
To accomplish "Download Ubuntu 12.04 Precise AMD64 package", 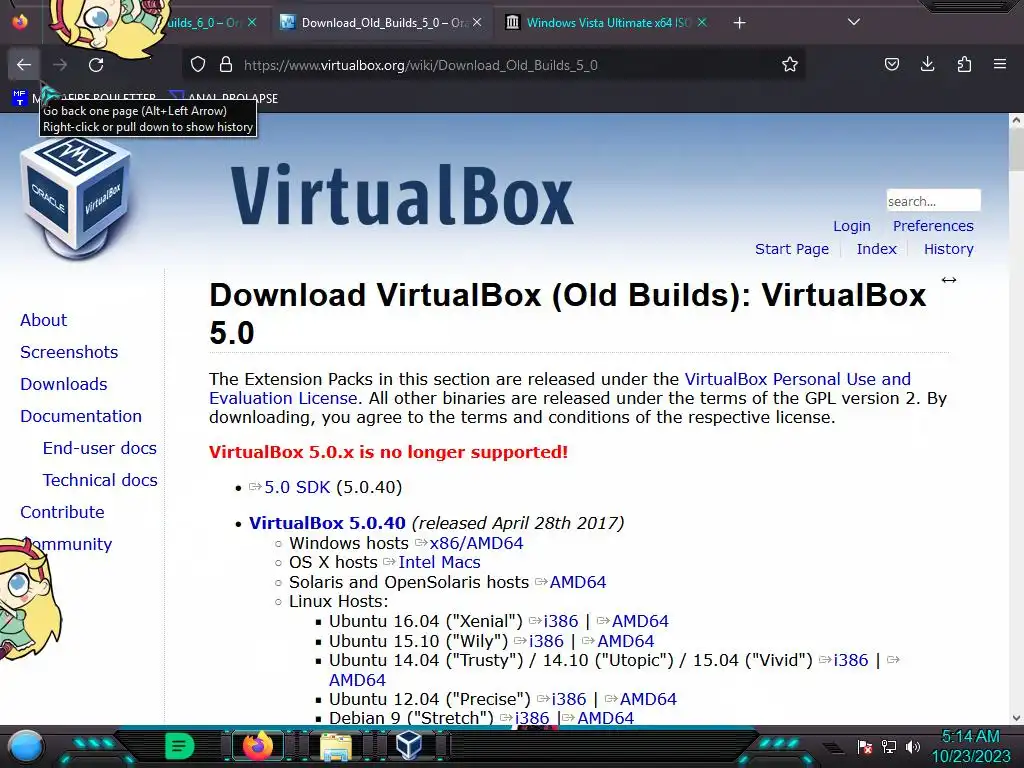I will pyautogui.click(x=648, y=699).
